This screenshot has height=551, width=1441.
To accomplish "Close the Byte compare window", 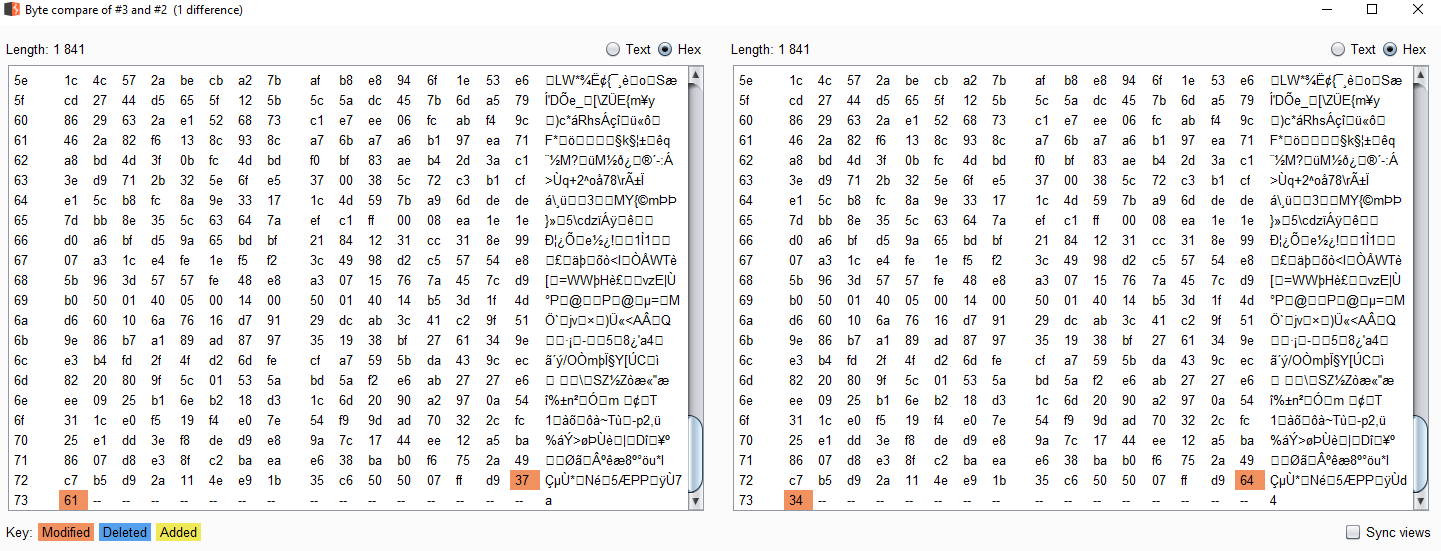I will [1417, 10].
